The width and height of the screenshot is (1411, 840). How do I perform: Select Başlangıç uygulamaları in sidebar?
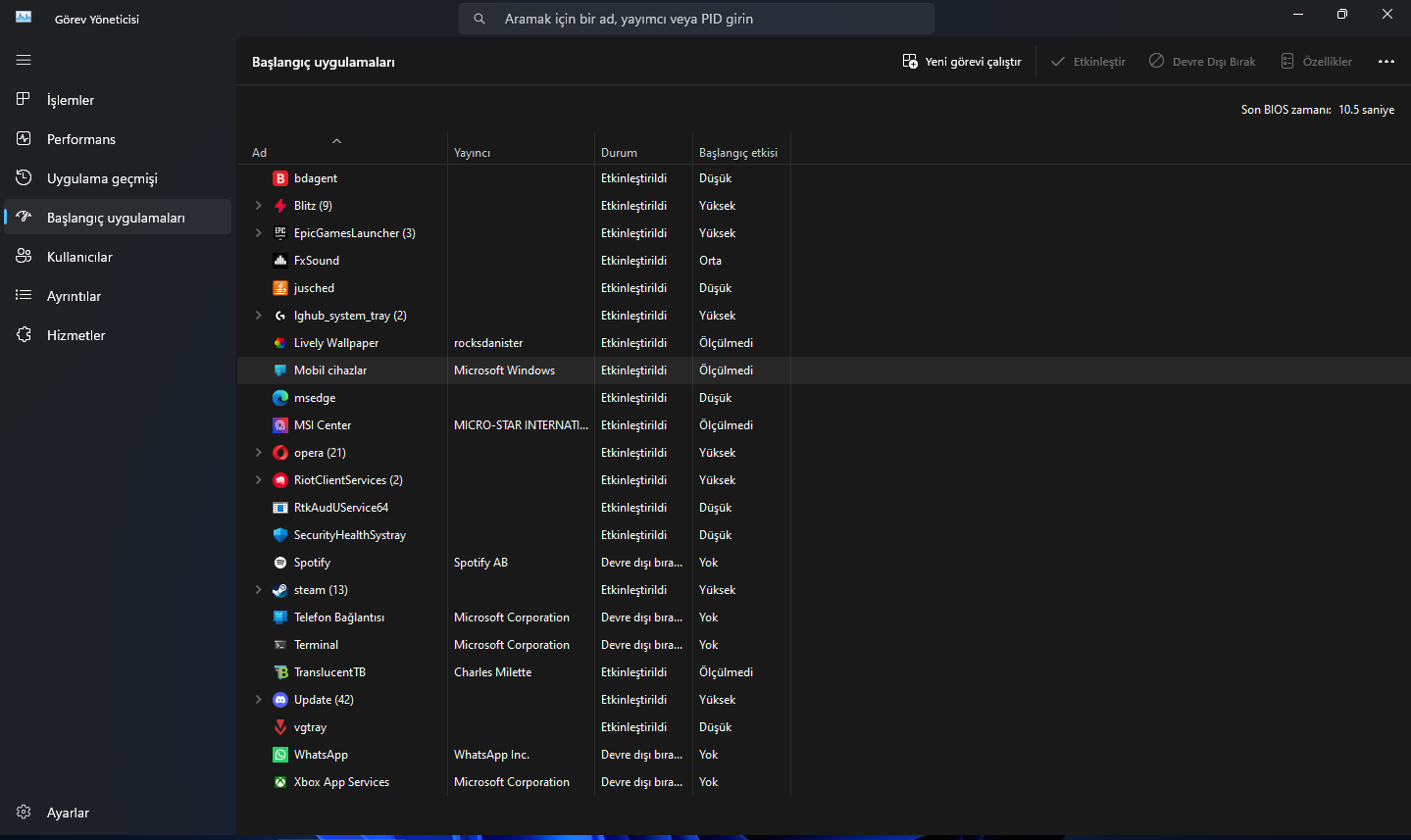pos(118,218)
